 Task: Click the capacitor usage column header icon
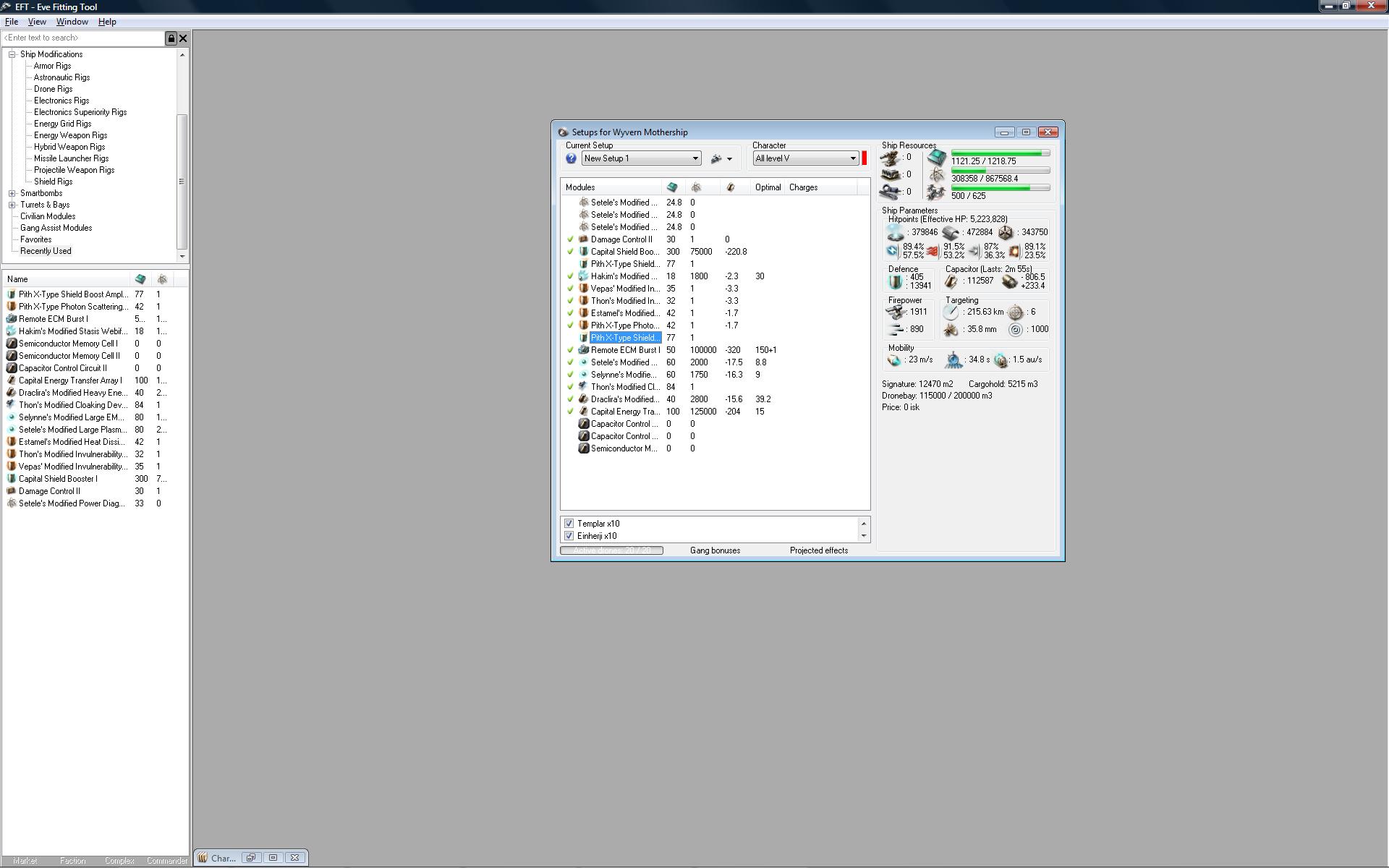pos(731,187)
